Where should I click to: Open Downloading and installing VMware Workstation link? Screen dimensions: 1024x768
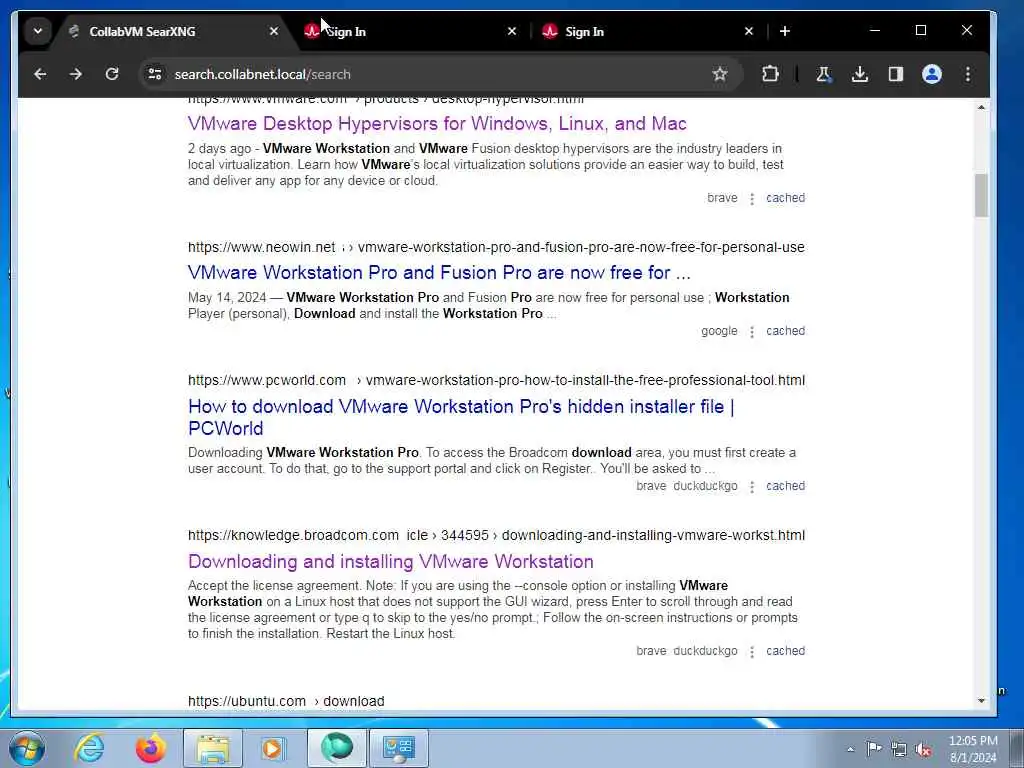391,562
